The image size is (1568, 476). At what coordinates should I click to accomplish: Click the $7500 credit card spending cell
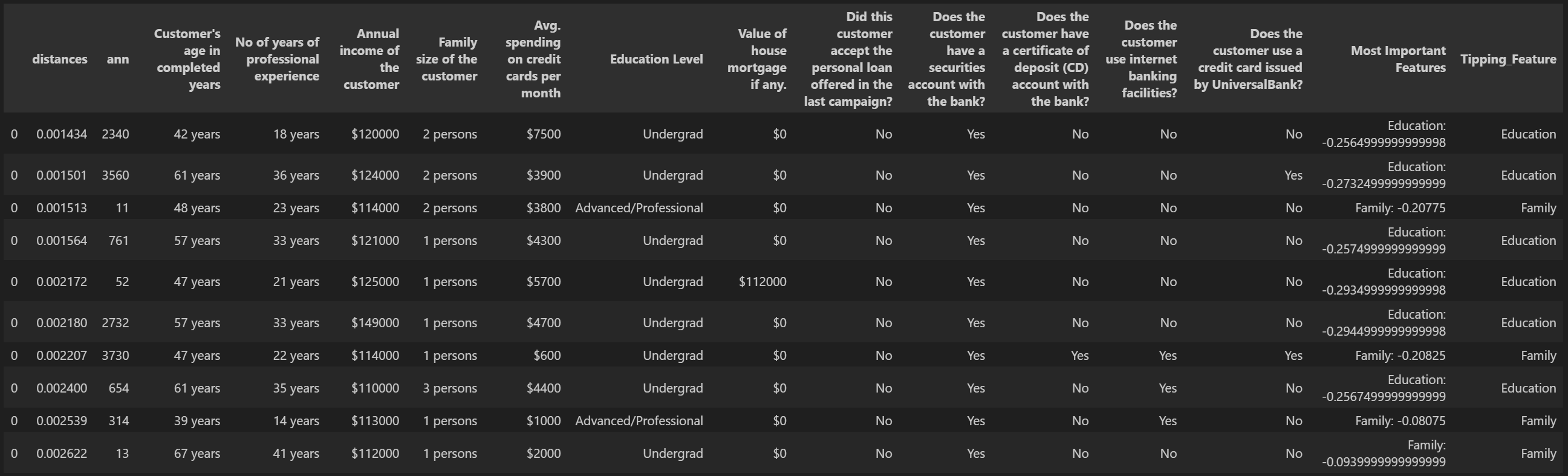[544, 134]
